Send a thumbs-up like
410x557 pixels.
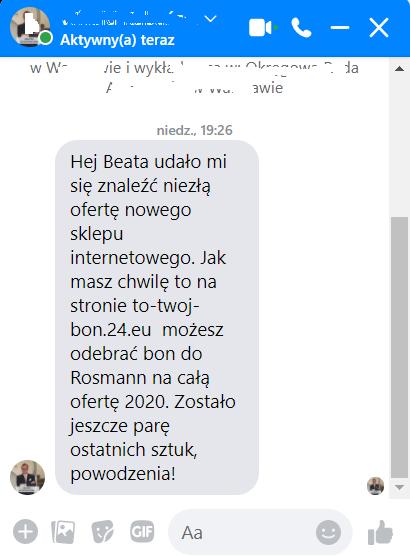381,532
